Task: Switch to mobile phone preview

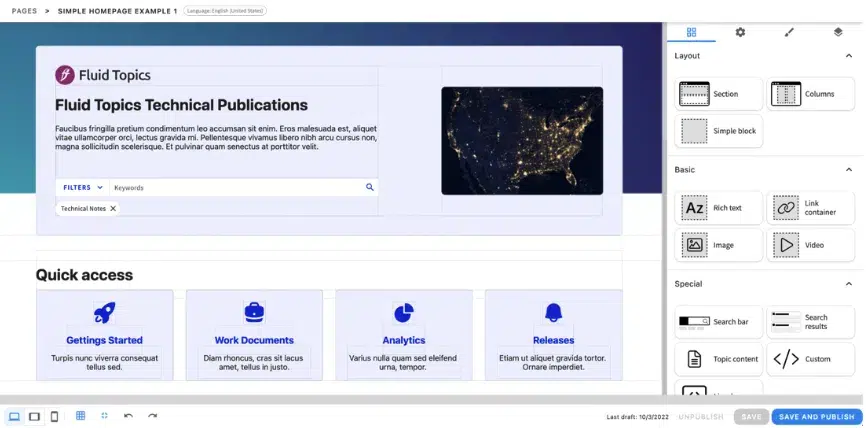Action: (x=54, y=416)
